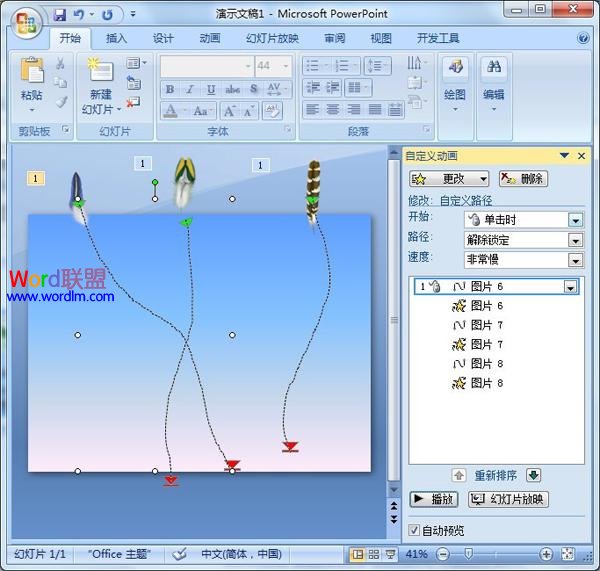Switch to slide show view in status bar
Image resolution: width=600 pixels, height=571 pixels.
391,554
